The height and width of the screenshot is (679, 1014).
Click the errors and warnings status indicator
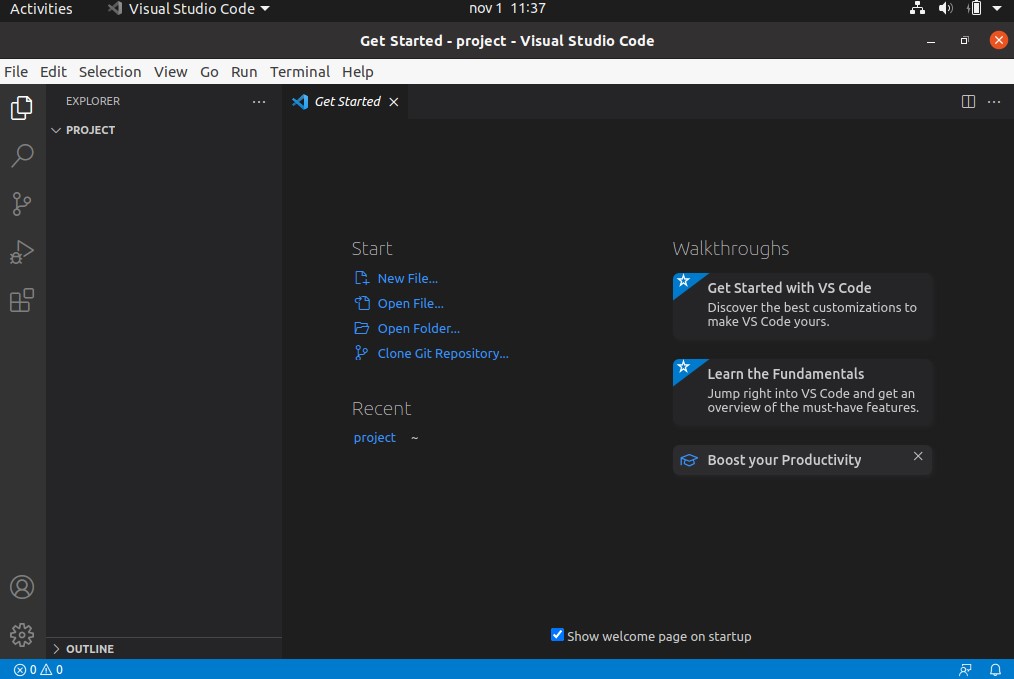coord(38,669)
